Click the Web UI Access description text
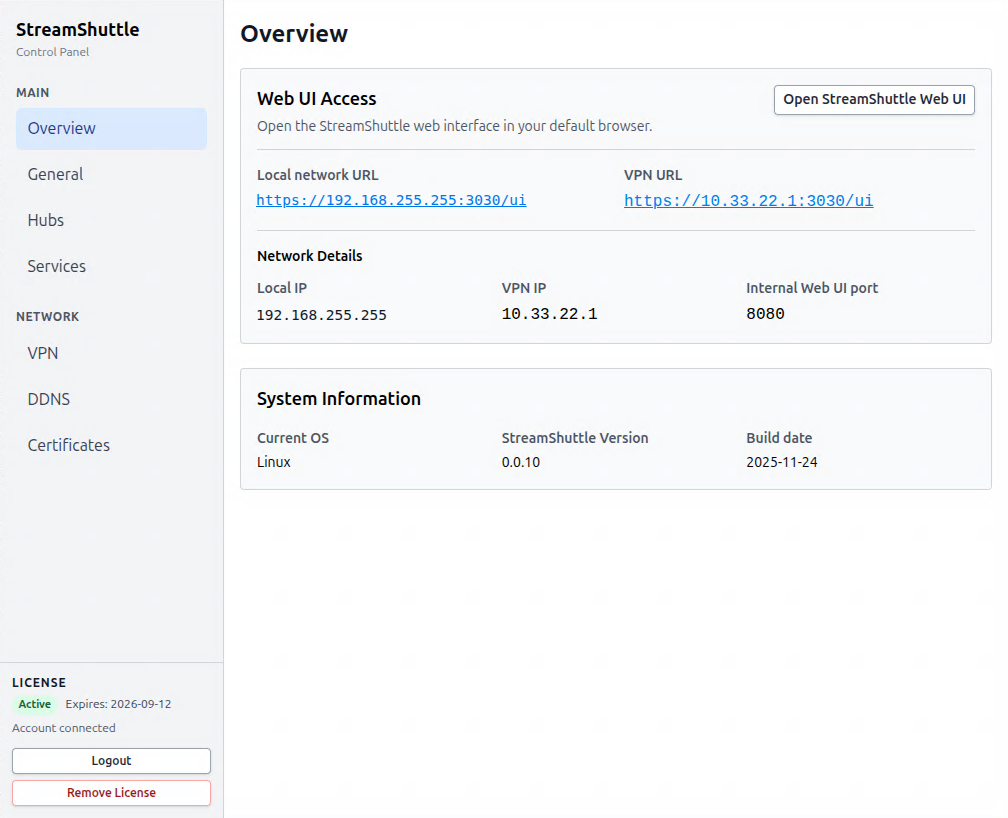The image size is (1008, 818). pyautogui.click(x=454, y=126)
